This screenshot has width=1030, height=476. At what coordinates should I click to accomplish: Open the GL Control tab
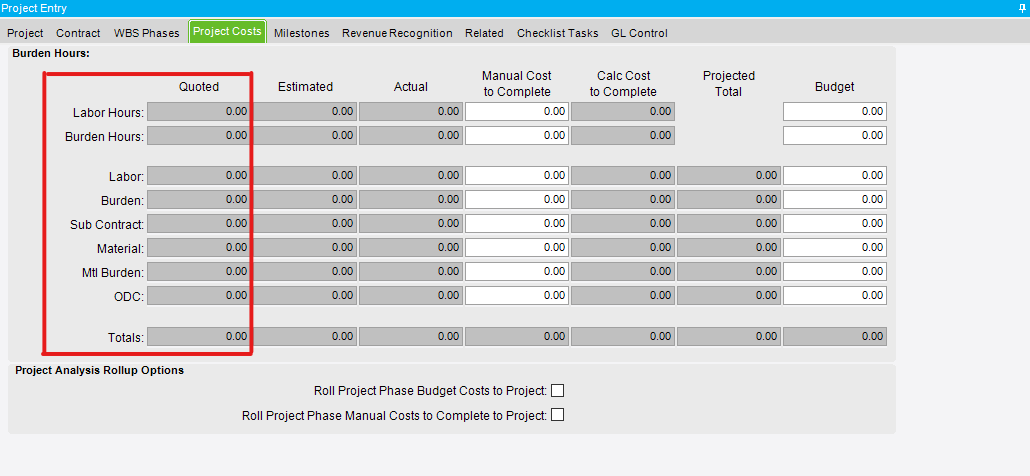(639, 33)
